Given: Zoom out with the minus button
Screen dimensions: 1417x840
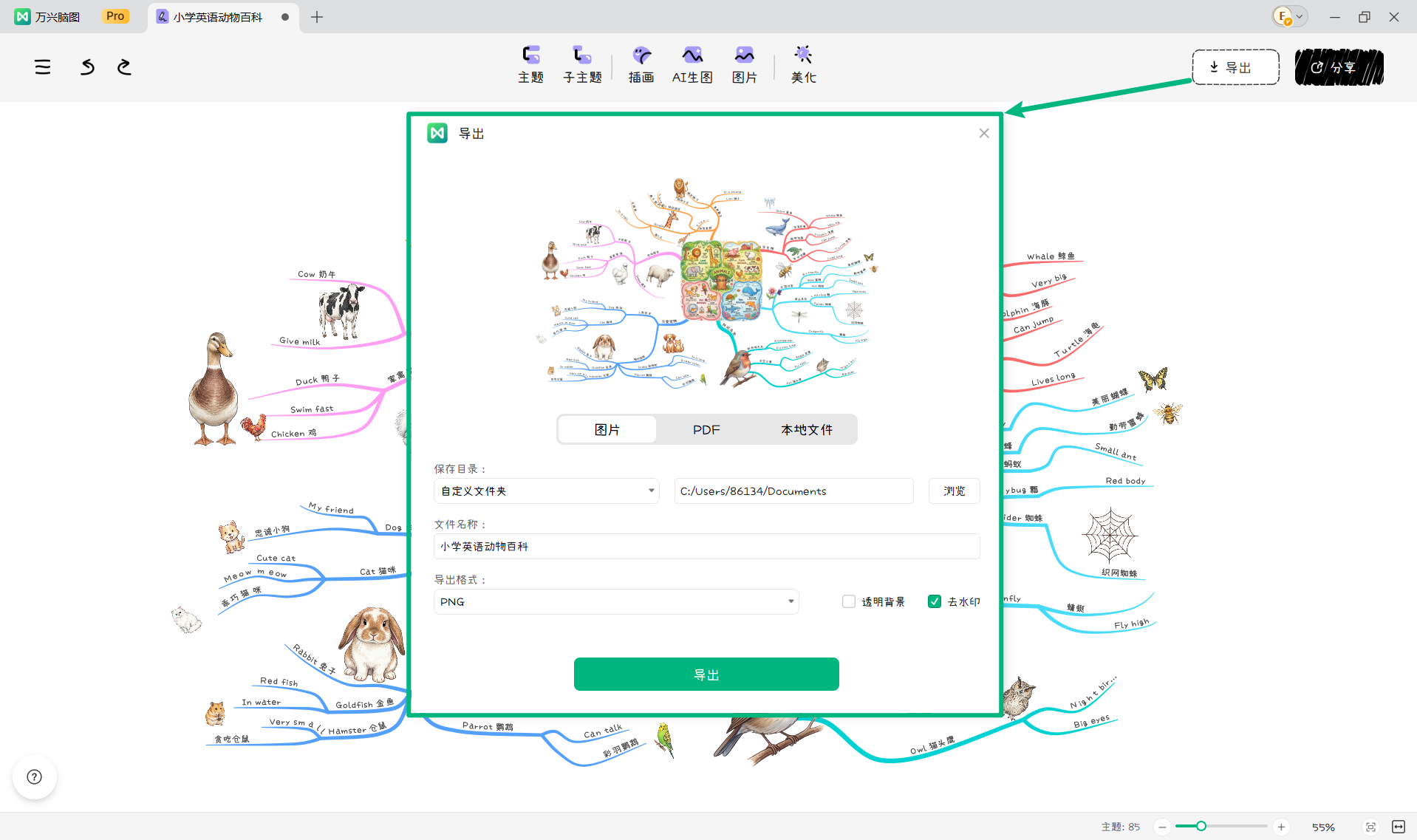Looking at the screenshot, I should (1162, 827).
